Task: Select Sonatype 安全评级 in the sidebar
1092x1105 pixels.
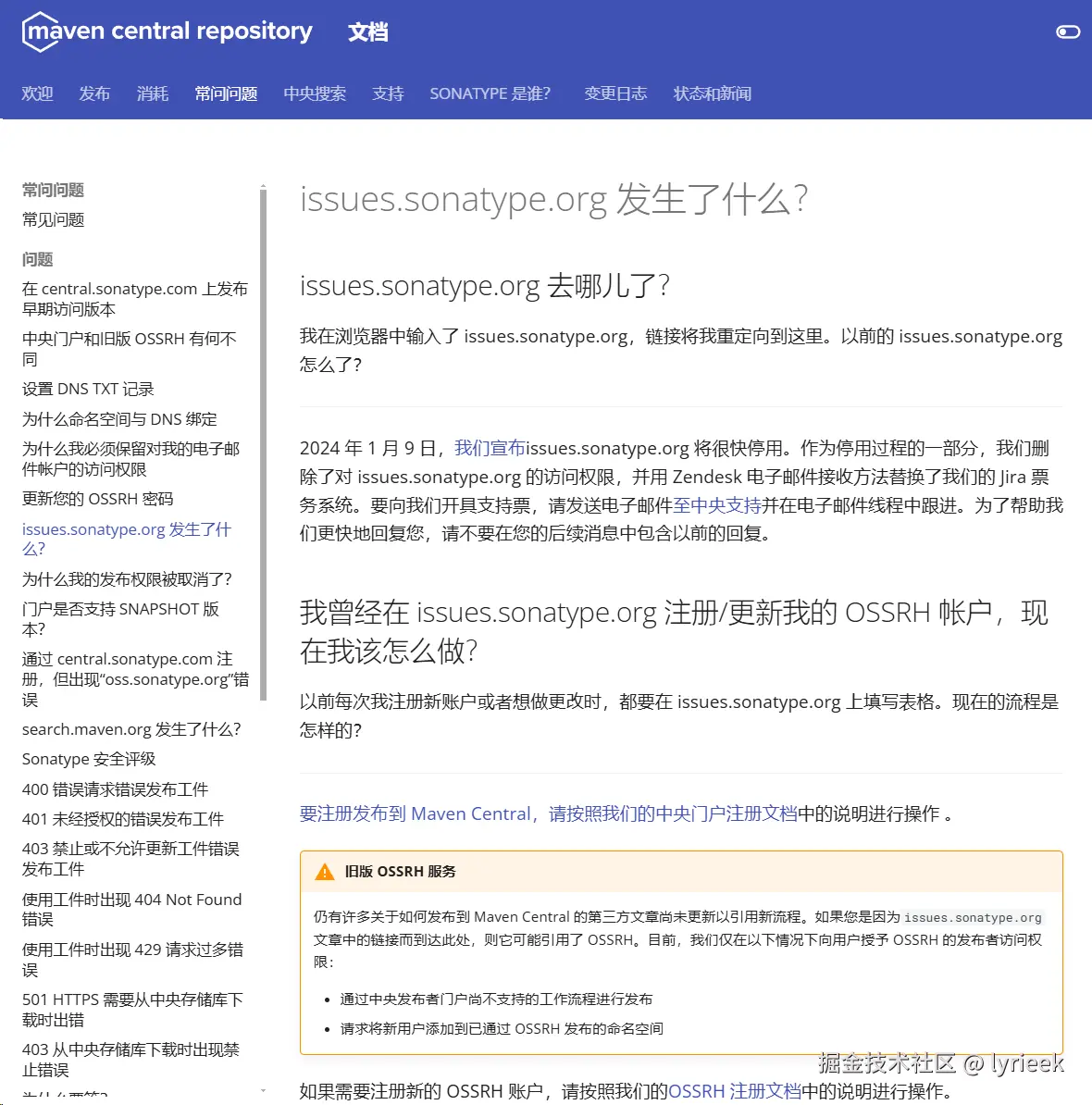Action: [88, 759]
